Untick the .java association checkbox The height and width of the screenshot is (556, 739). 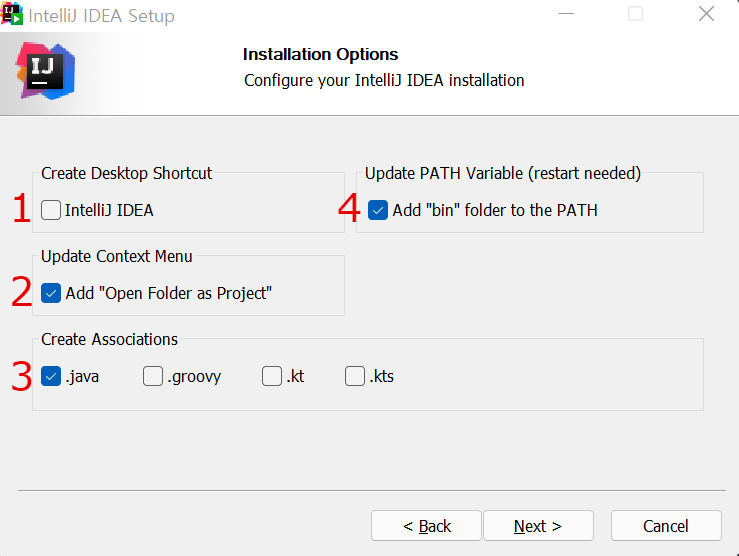tap(51, 376)
